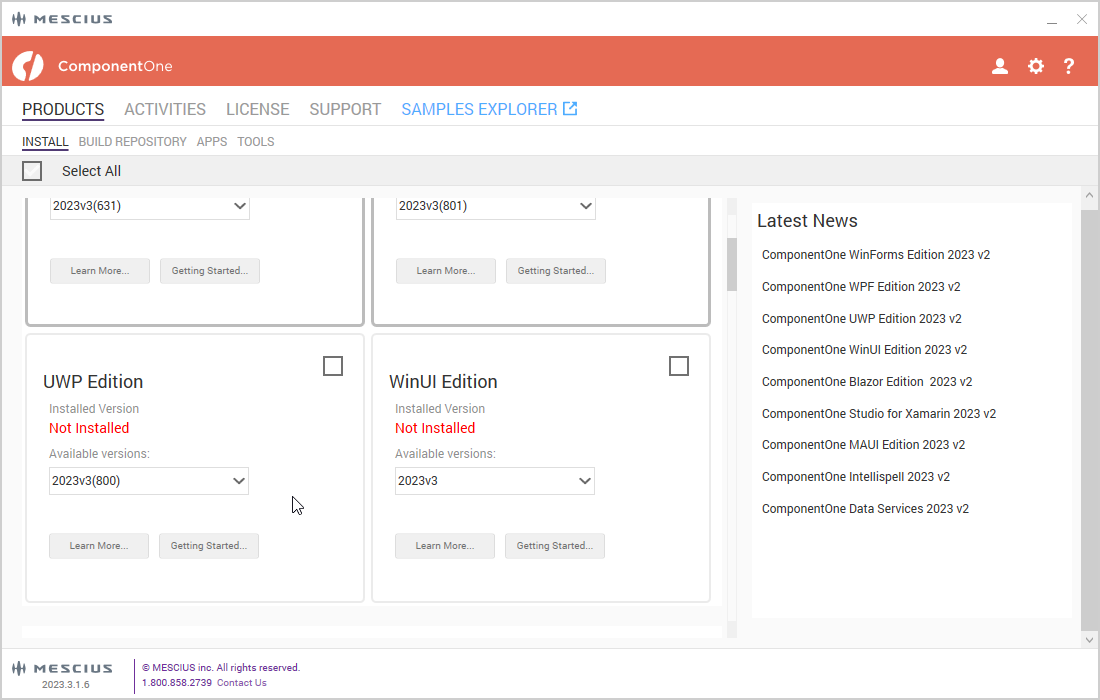This screenshot has width=1100, height=700.
Task: Open the SAMPLES EXPLORER tab
Action: 489,109
